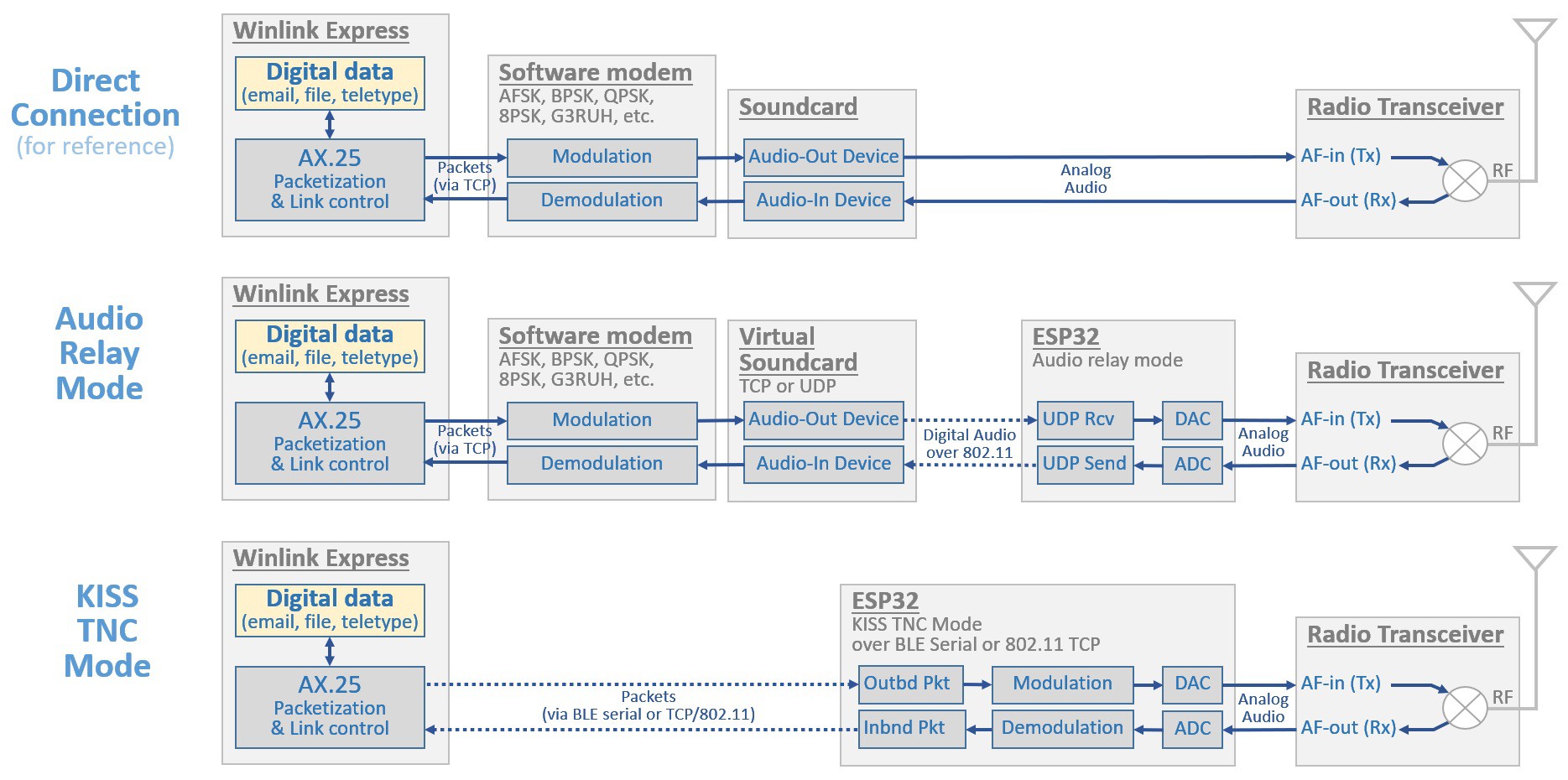Click "AF-in (Tx)" in the Direct Connection transceiver

(x=1341, y=156)
